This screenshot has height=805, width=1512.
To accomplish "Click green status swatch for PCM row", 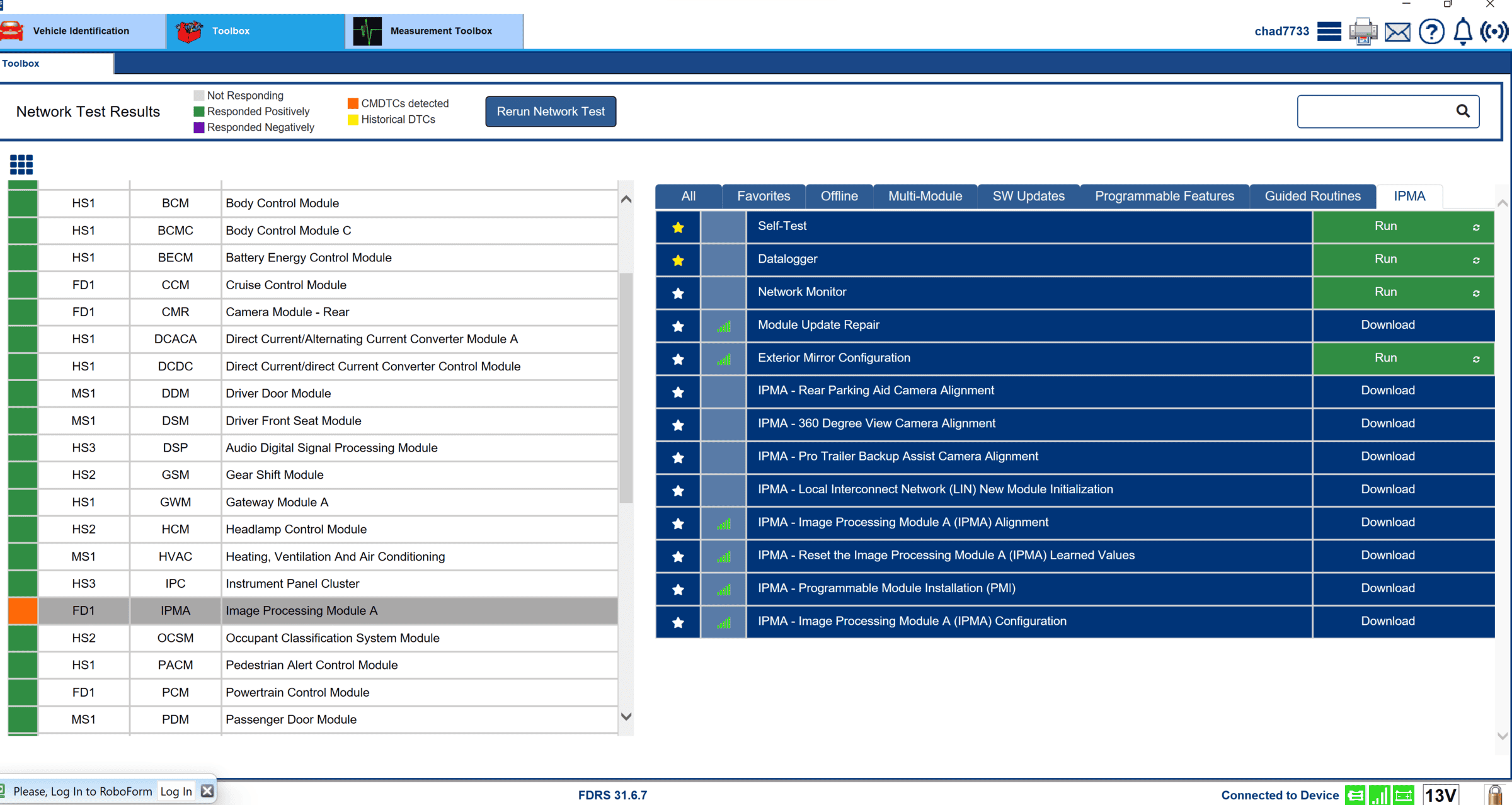I will point(23,692).
